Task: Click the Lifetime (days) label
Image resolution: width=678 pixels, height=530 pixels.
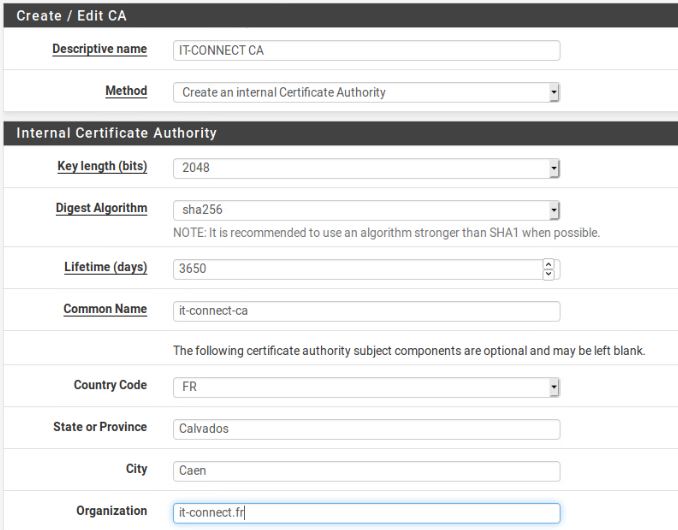Action: (x=105, y=267)
